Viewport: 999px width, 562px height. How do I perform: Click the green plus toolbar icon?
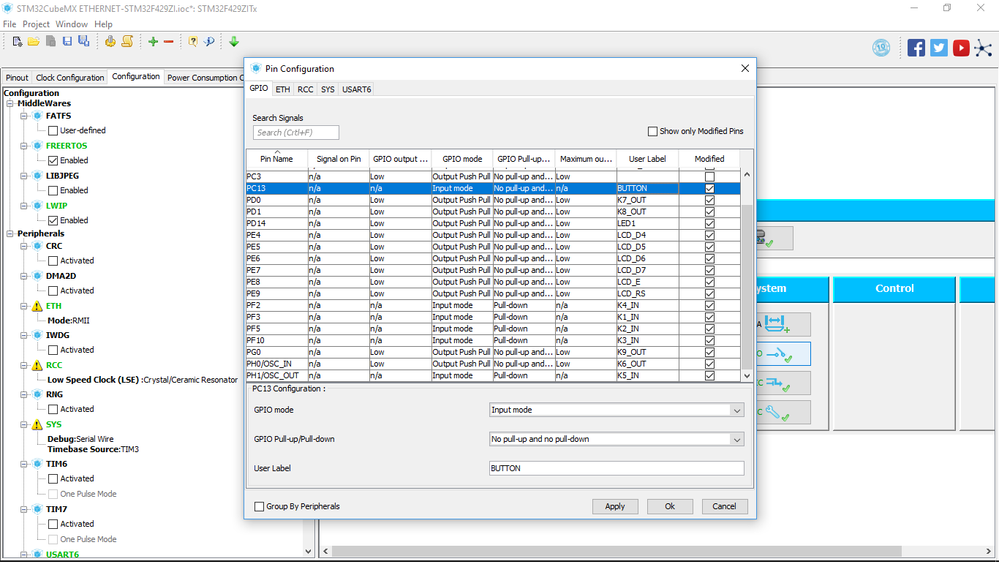click(x=153, y=41)
